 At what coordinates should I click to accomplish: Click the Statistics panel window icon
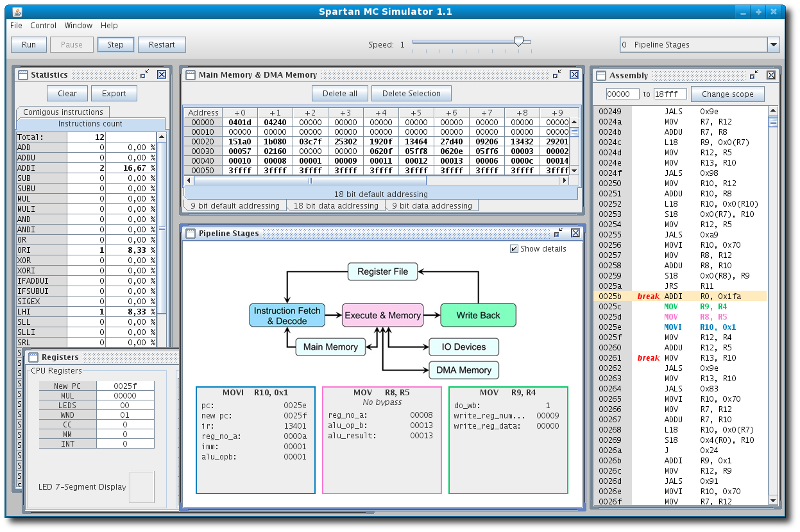(23, 75)
